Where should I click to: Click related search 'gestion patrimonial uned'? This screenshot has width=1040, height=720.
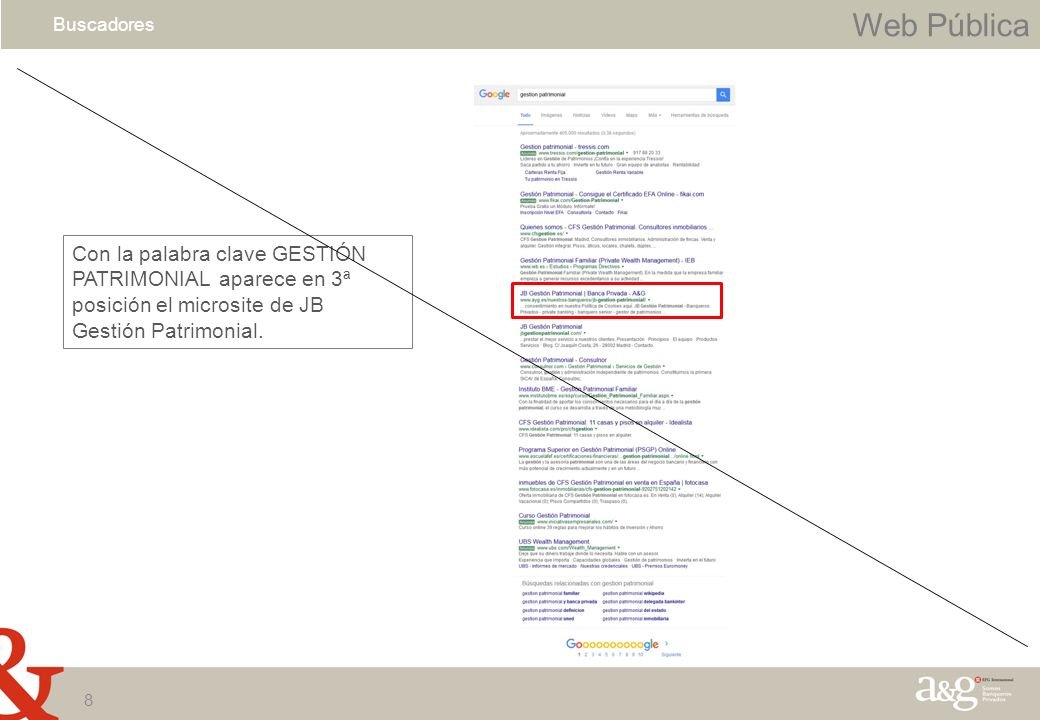pos(548,619)
